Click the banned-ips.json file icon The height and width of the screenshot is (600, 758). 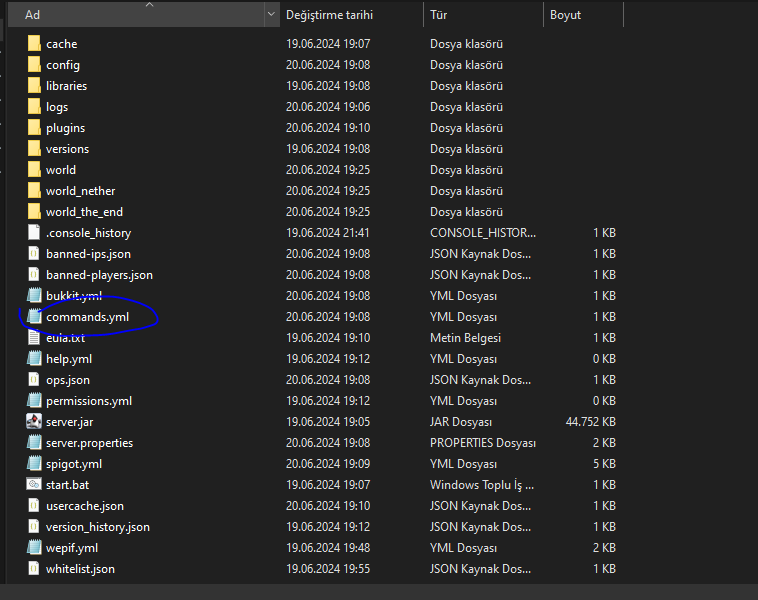click(34, 254)
